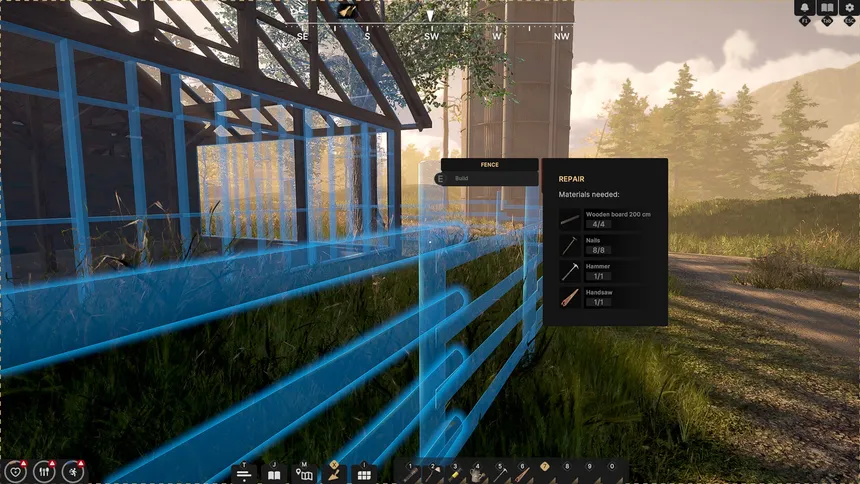The height and width of the screenshot is (484, 860).
Task: Open the settings gear icon
Action: (850, 8)
